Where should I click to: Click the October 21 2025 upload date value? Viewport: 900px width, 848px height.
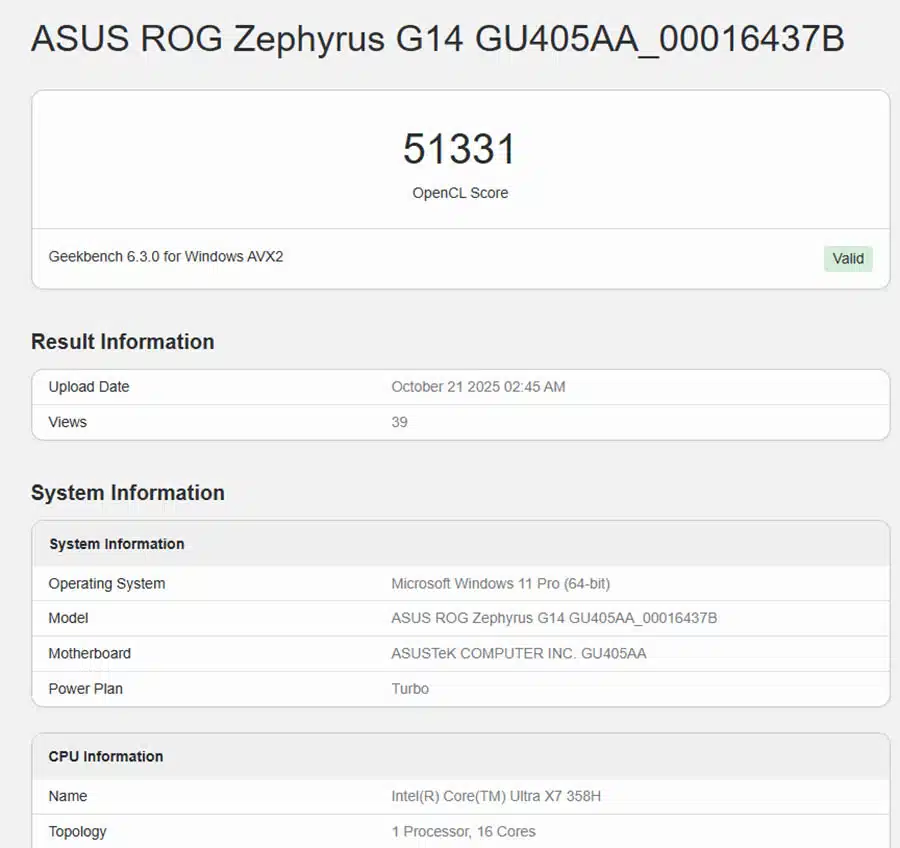pyautogui.click(x=478, y=387)
